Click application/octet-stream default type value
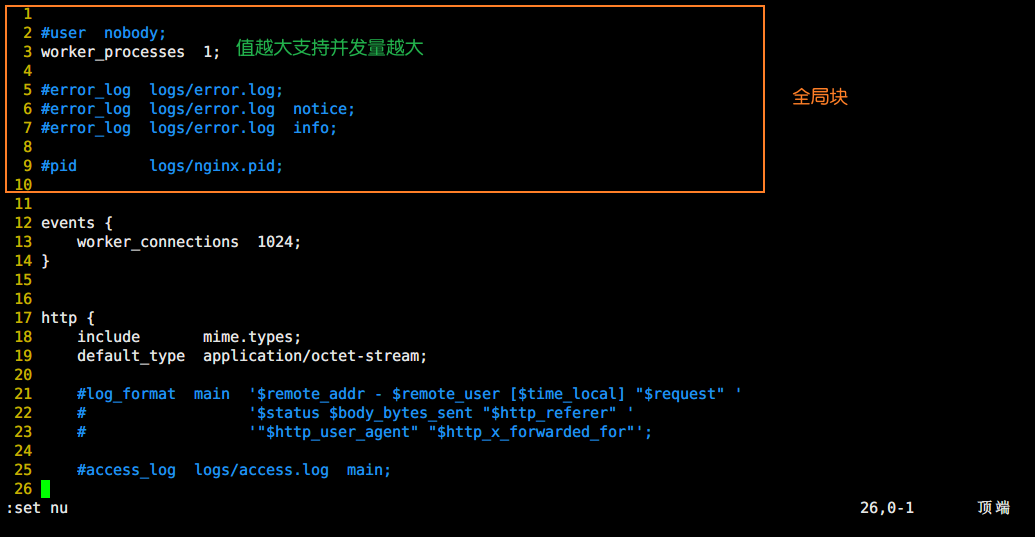The image size is (1035, 537). coord(314,356)
